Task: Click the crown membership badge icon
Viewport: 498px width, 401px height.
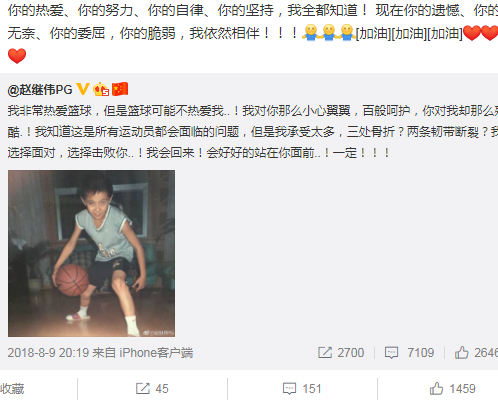Action: [x=101, y=89]
